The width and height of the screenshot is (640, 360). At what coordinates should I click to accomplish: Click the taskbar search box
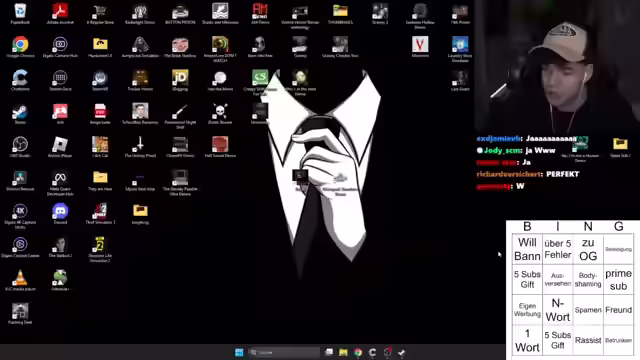(284, 352)
